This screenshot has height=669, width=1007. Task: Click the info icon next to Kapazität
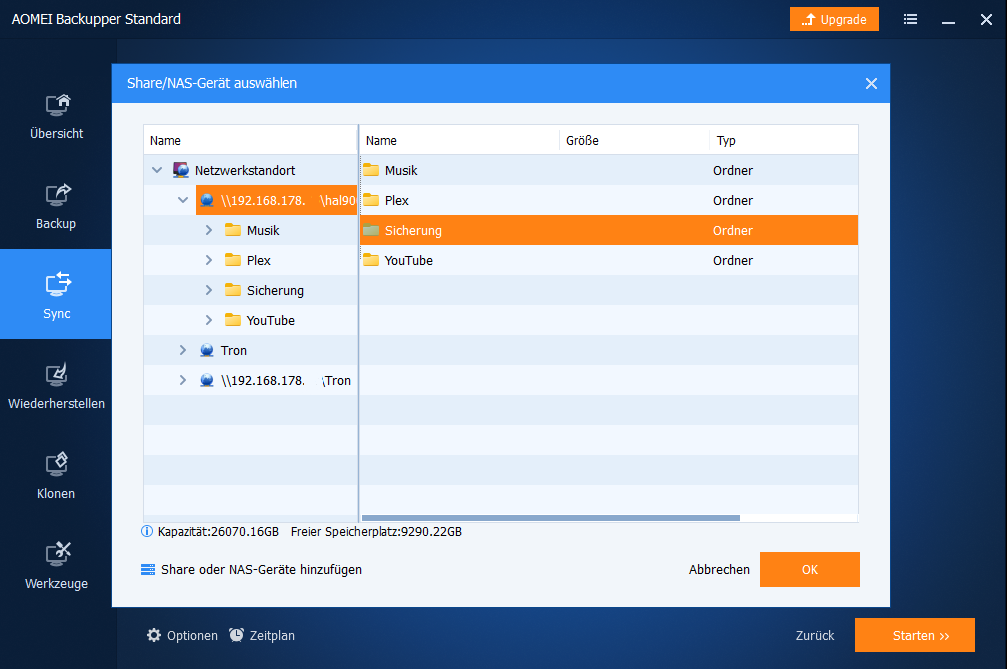[x=147, y=531]
